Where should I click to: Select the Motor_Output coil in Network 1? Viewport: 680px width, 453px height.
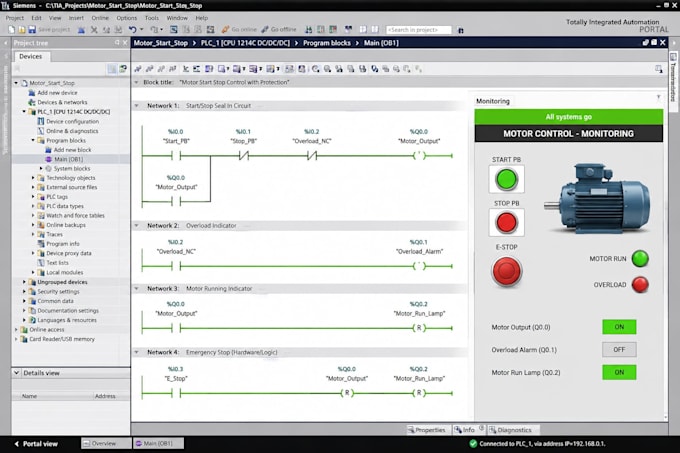pos(419,155)
